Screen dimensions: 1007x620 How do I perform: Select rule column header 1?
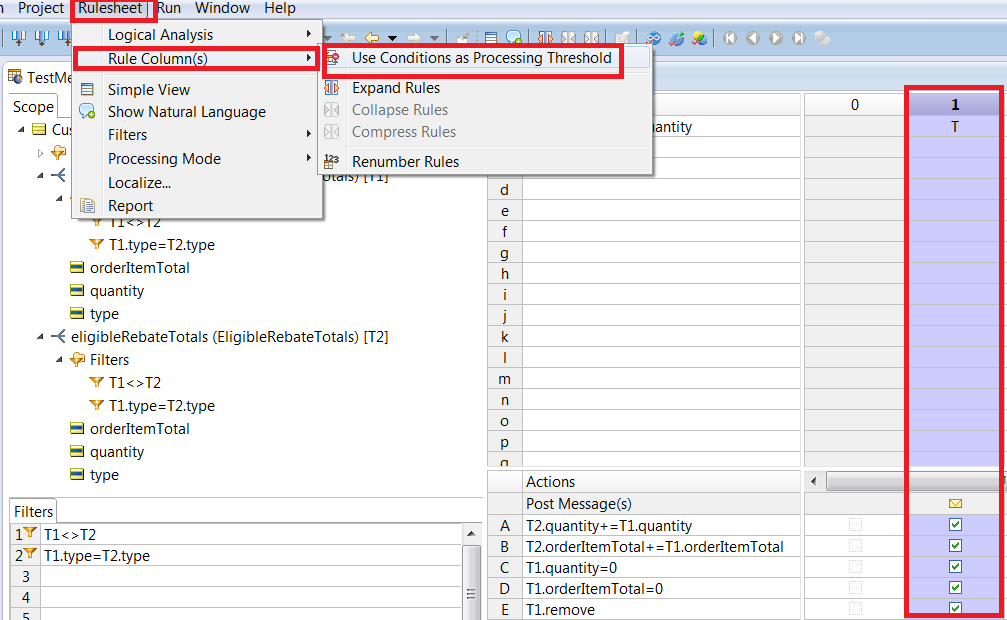coord(955,105)
